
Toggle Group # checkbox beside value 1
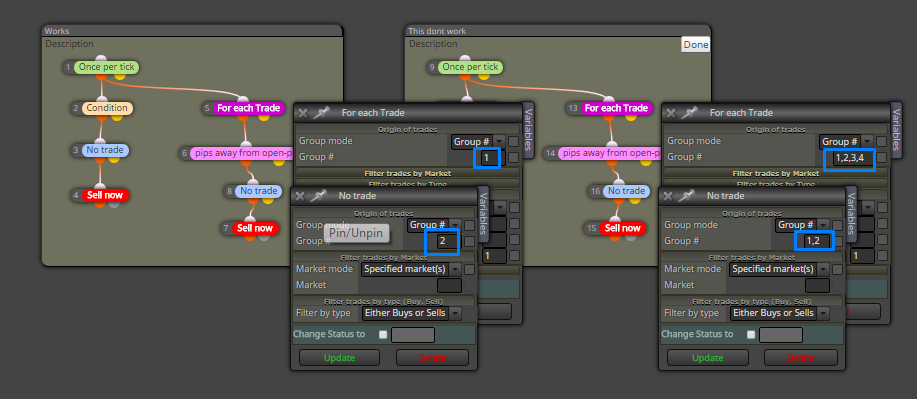point(513,157)
